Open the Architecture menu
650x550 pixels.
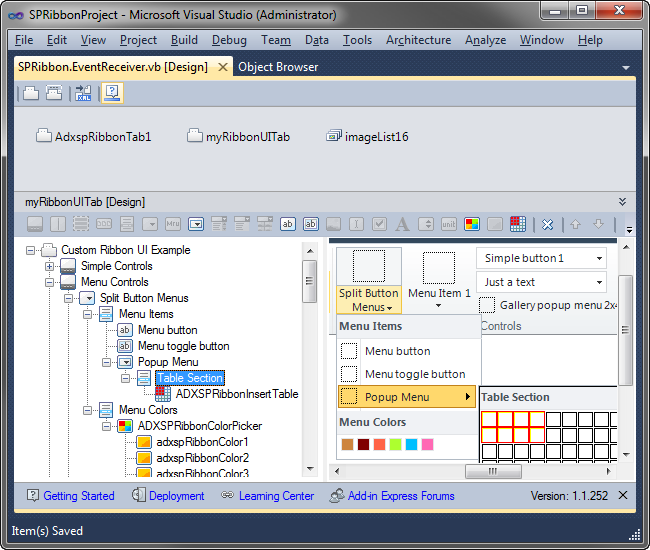[x=419, y=40]
